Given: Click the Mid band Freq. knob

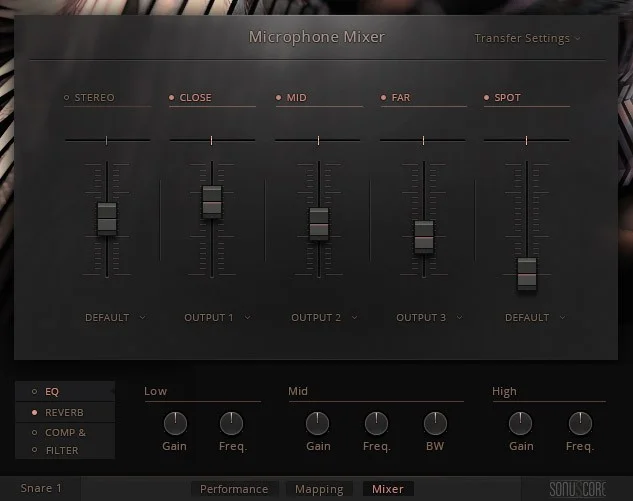Looking at the screenshot, I should click(x=376, y=423).
